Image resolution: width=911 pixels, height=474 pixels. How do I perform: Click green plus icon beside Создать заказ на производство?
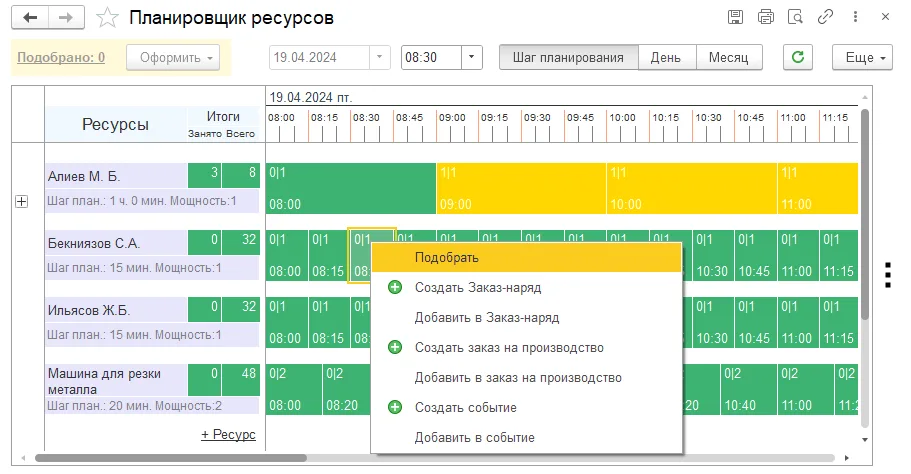click(395, 347)
